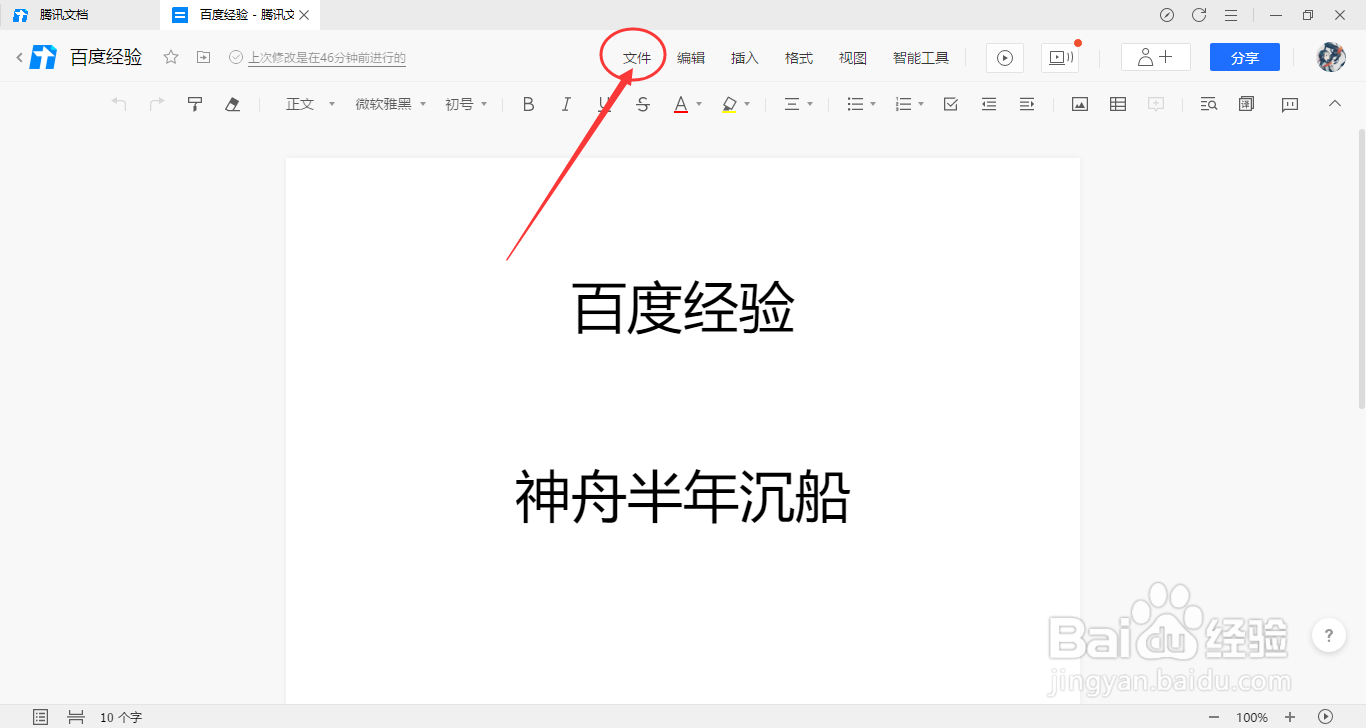Star the document as favorite
The width and height of the screenshot is (1366, 728).
point(171,58)
